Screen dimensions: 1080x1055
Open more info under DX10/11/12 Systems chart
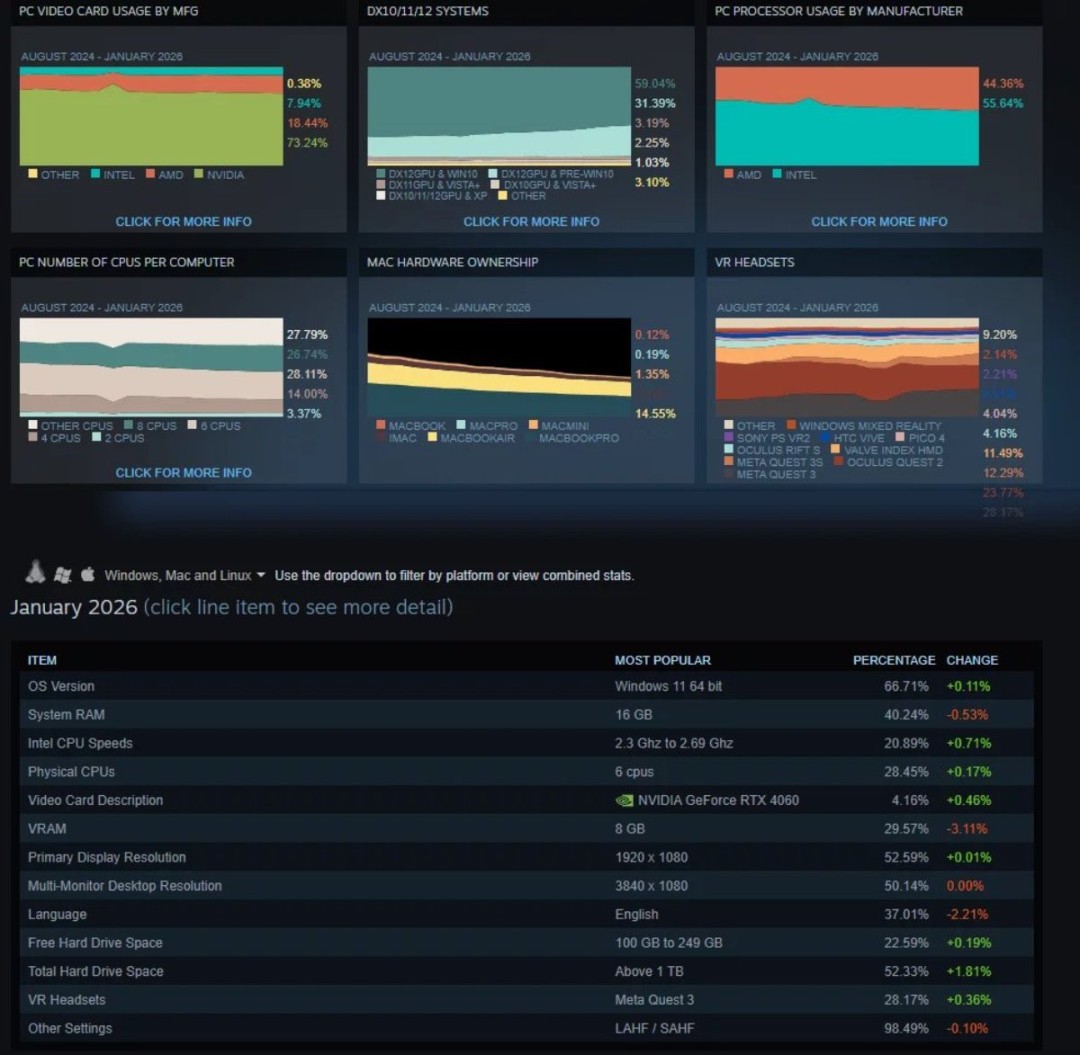pos(531,221)
